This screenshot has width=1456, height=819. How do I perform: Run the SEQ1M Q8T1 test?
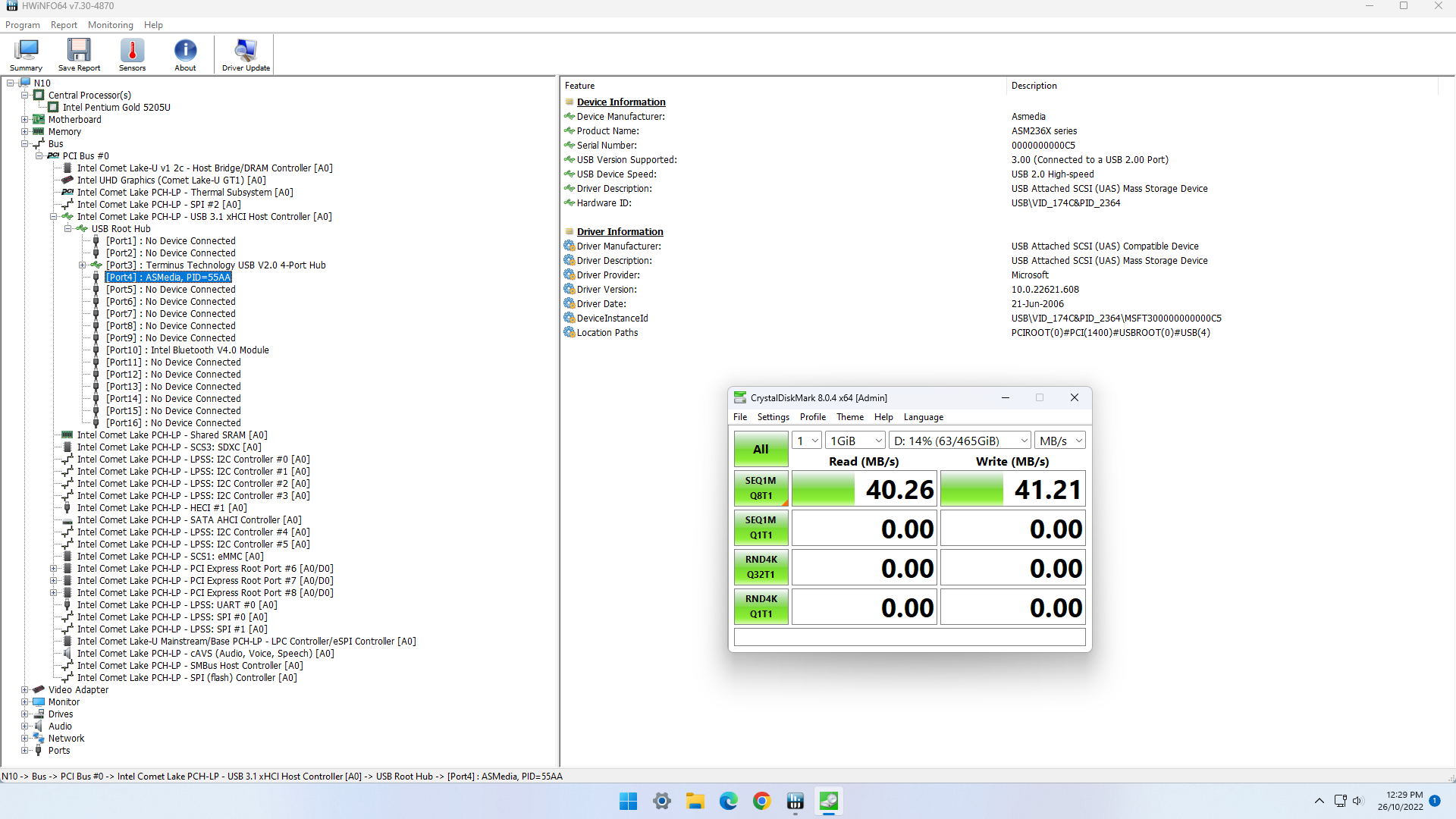pyautogui.click(x=761, y=488)
